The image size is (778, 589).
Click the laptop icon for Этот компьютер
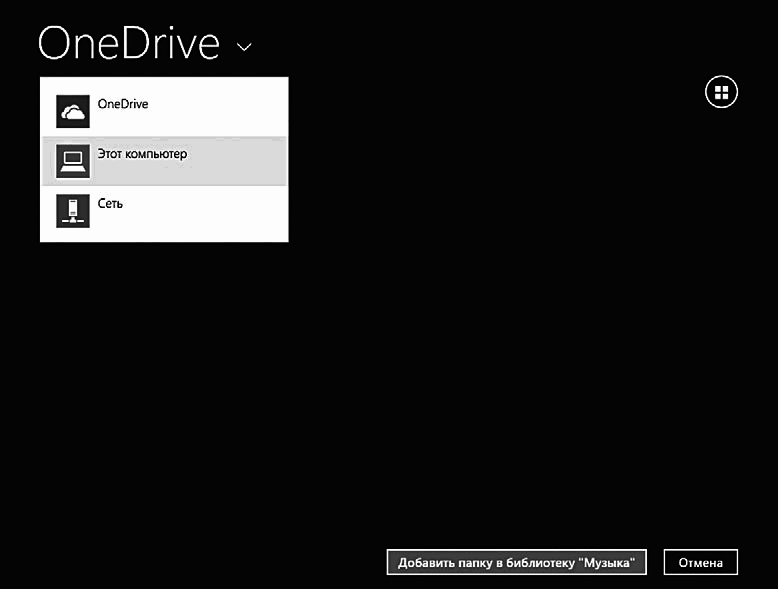click(x=73, y=161)
